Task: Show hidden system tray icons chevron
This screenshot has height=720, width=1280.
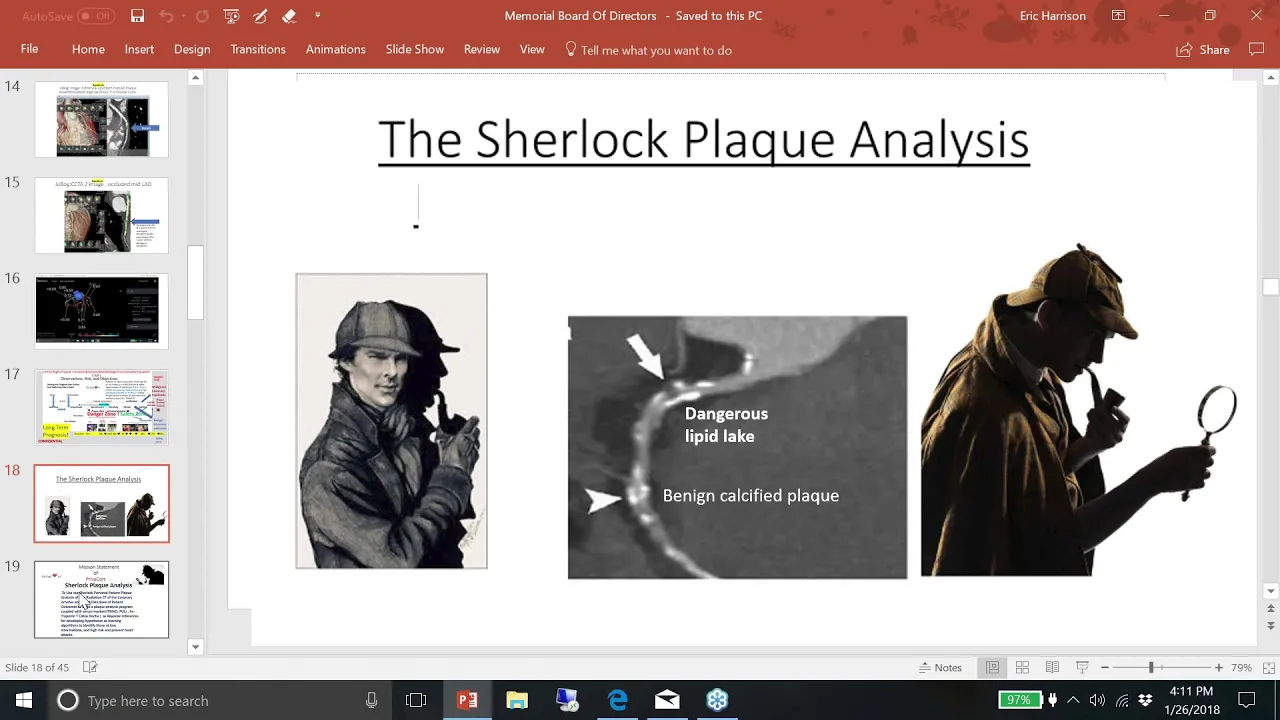Action: tap(1073, 701)
